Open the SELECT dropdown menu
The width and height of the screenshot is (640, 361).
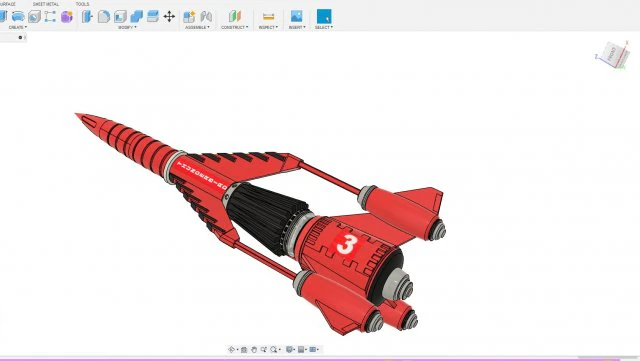(324, 27)
